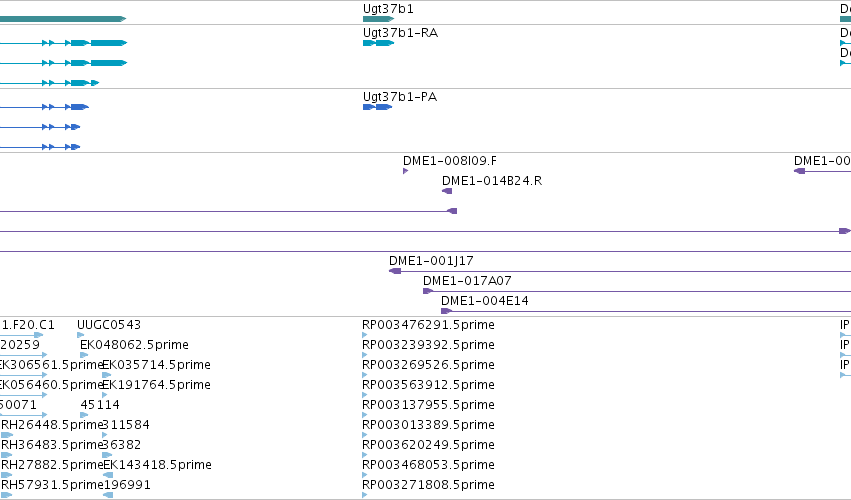Select the RP003239392.5prime EST label
The image size is (851, 500).
coord(428,345)
